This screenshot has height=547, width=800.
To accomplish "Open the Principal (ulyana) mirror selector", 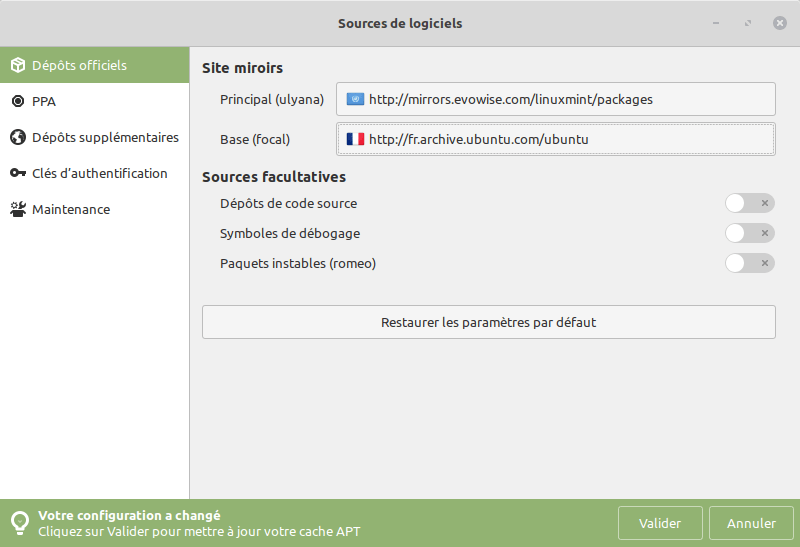I will (555, 99).
